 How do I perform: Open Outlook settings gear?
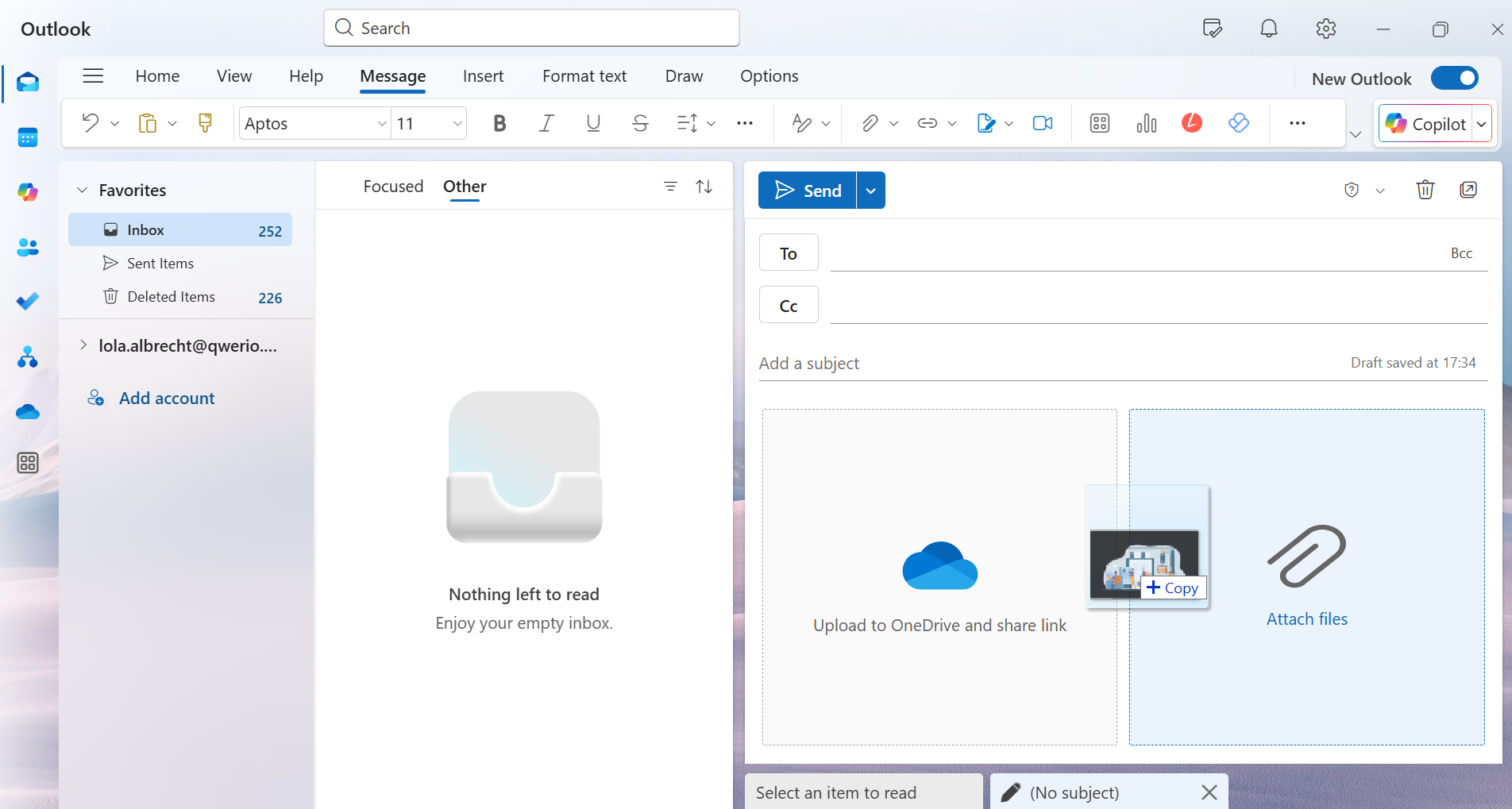click(1325, 29)
